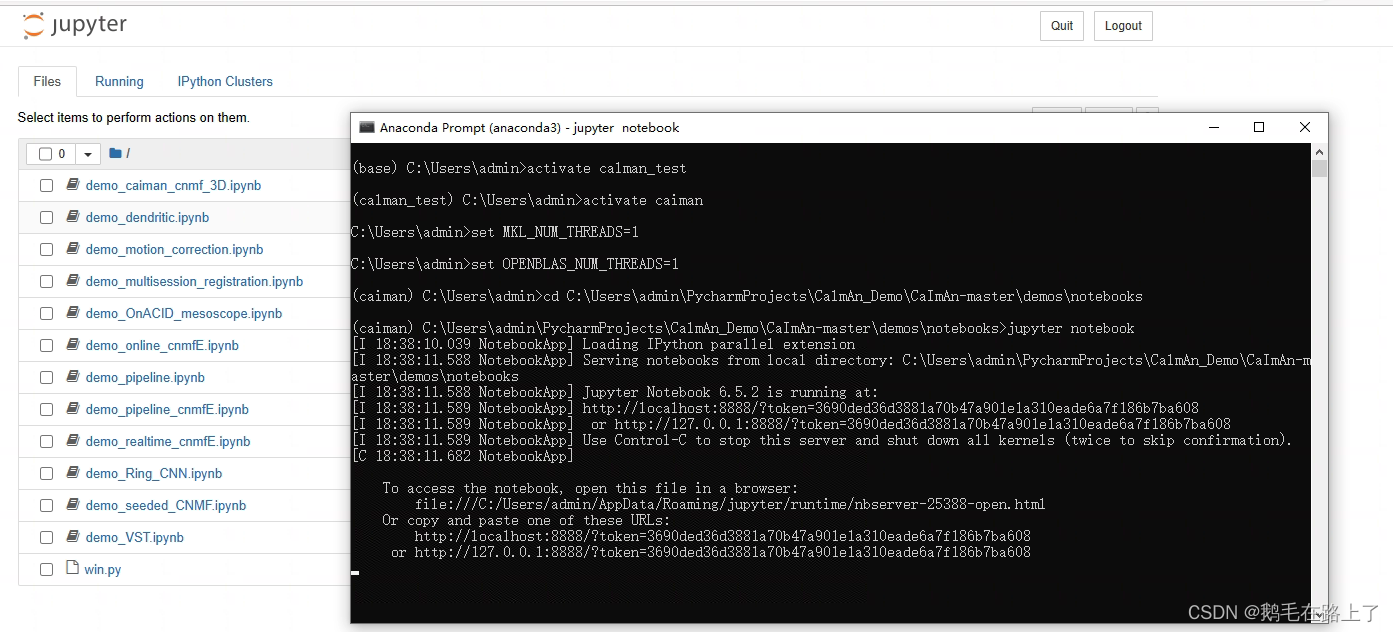Switch to the IPython Clusters tab
The image size is (1393, 632).
pyautogui.click(x=225, y=81)
